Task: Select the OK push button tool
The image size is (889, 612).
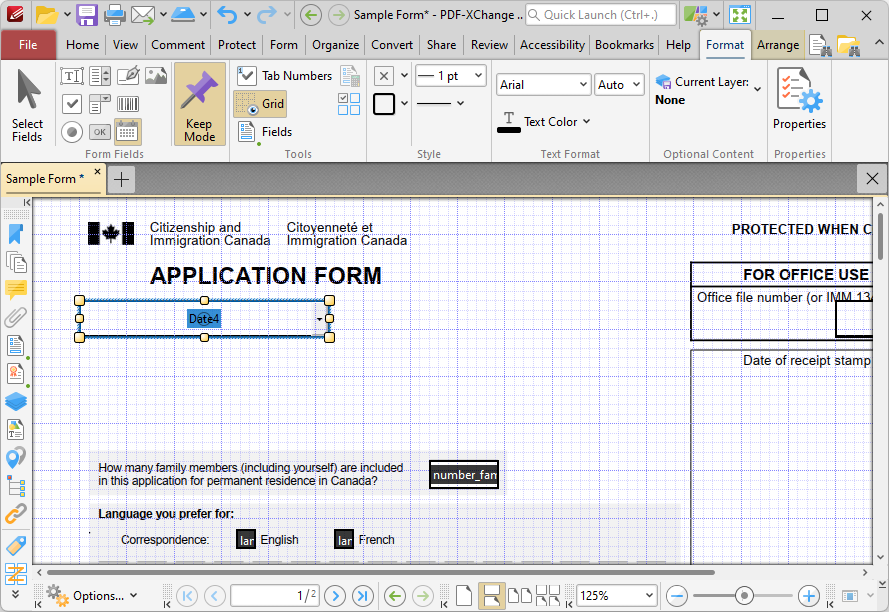Action: point(100,132)
